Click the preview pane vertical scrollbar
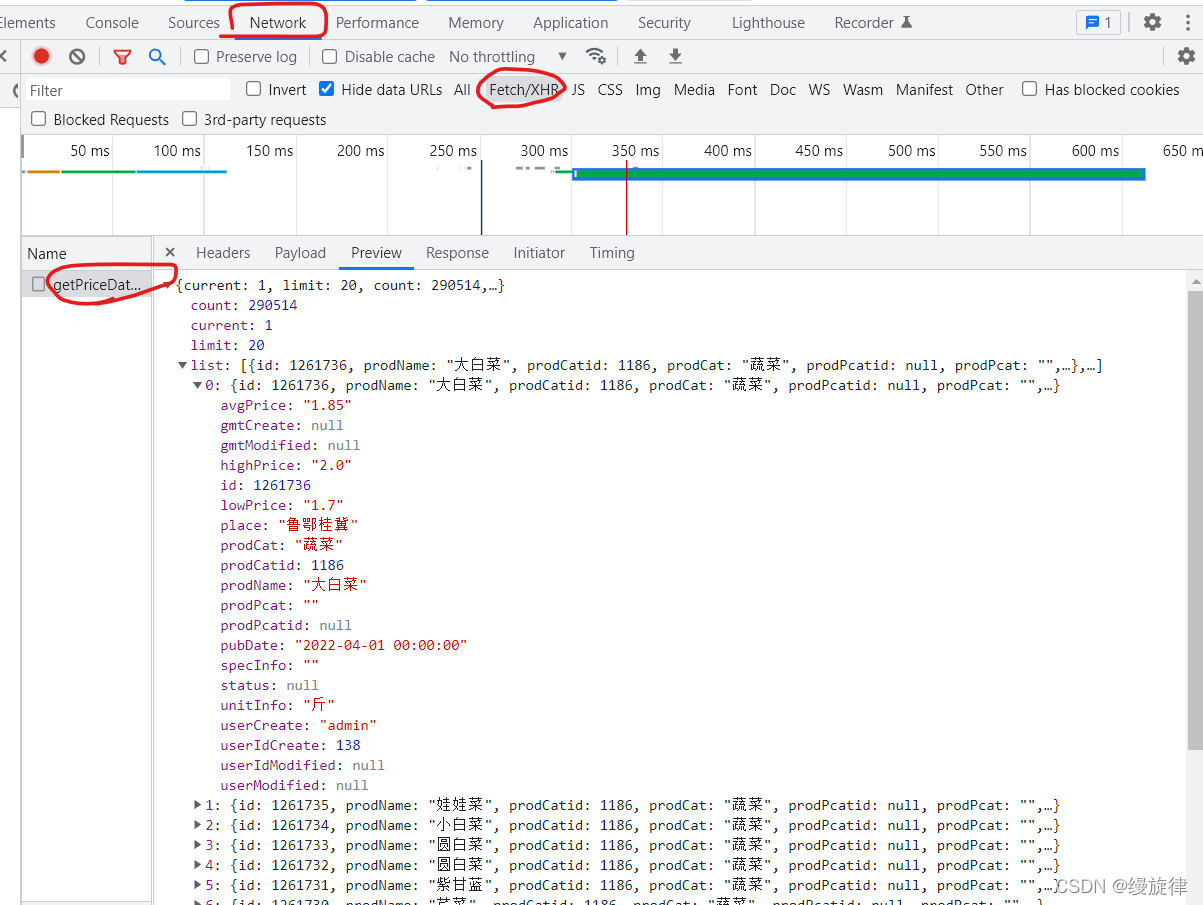Viewport: 1203px width, 905px height. click(1195, 520)
